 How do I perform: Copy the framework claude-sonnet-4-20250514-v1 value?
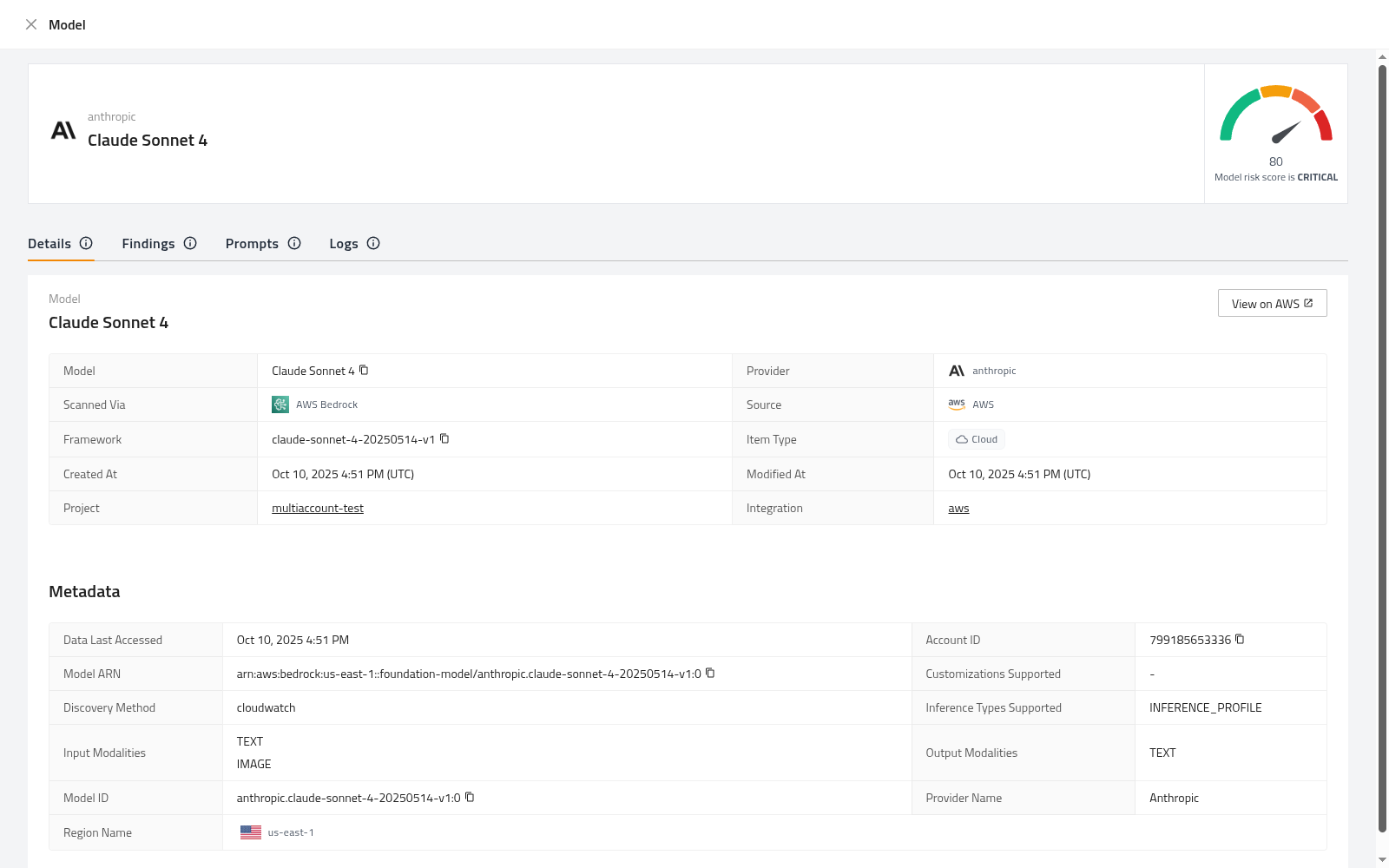coord(444,438)
